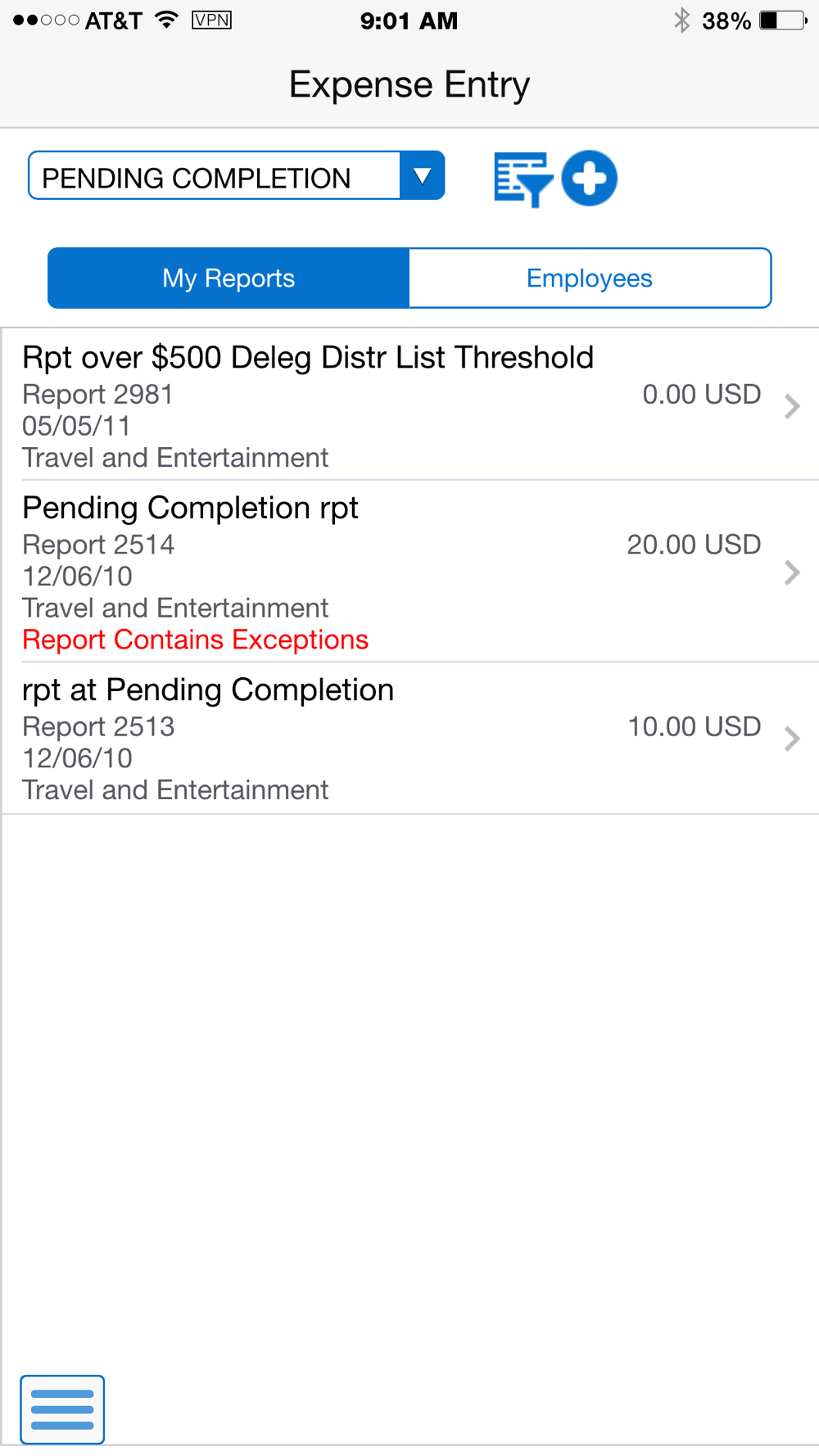Open the hamburger menu button

coord(62,1409)
